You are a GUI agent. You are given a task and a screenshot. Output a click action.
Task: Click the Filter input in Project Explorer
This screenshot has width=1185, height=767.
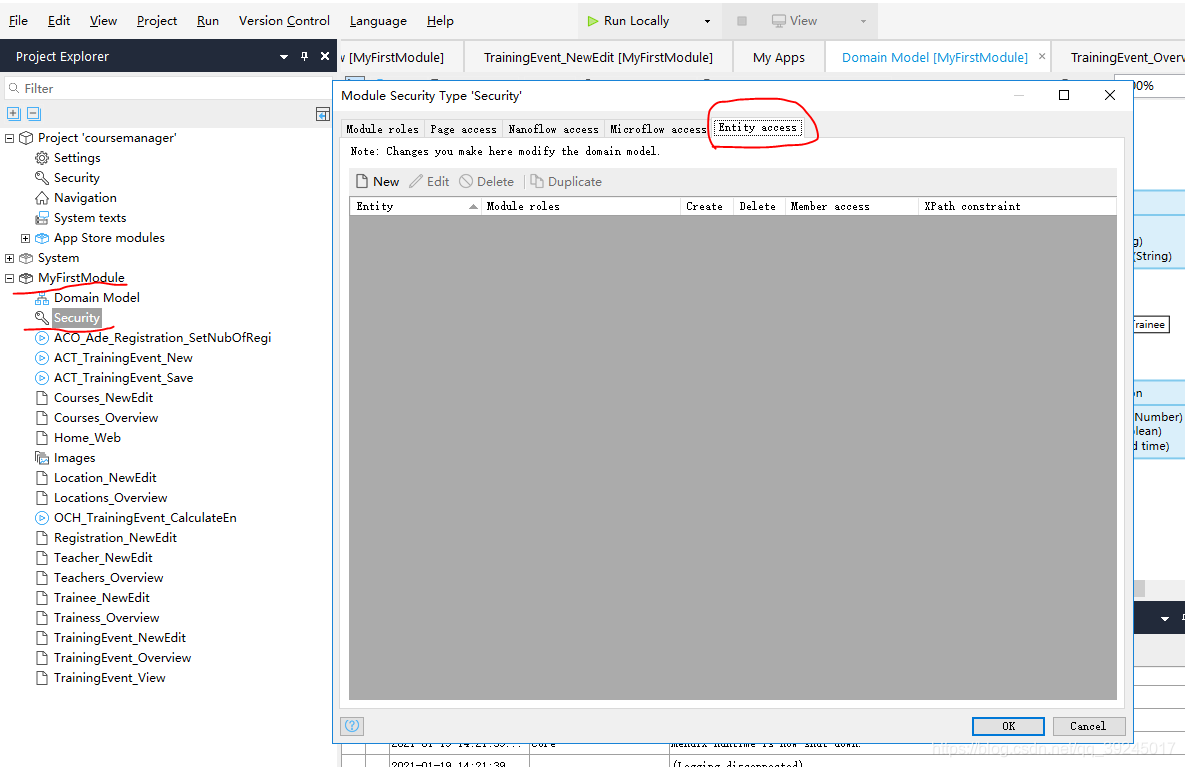pos(168,88)
